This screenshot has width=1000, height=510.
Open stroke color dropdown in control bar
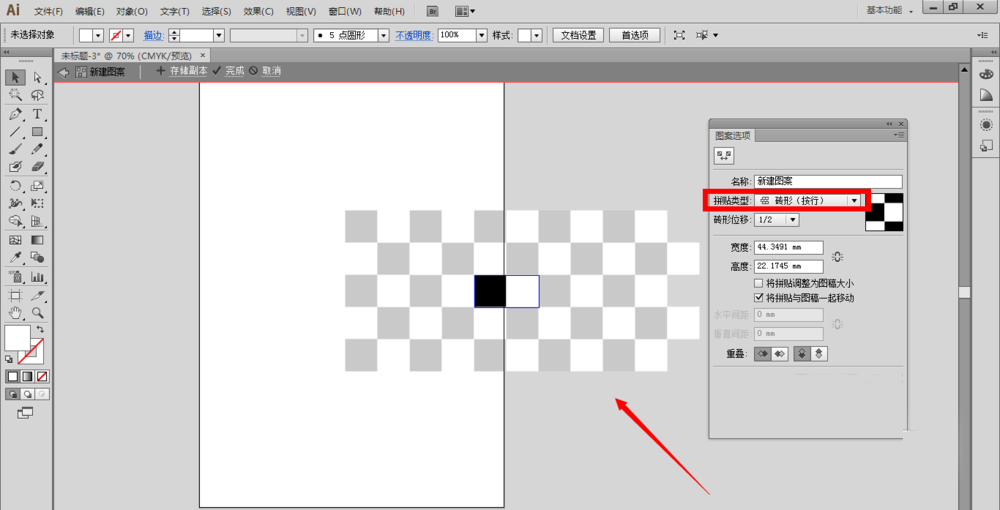129,35
